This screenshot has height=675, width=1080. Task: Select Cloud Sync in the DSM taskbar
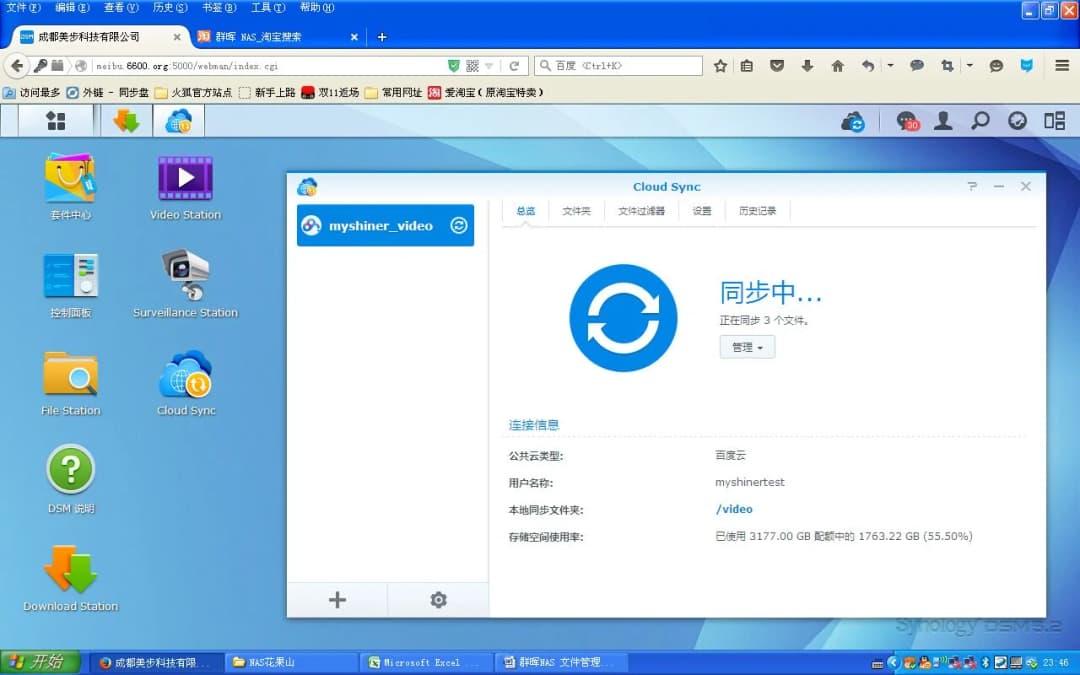click(x=178, y=121)
